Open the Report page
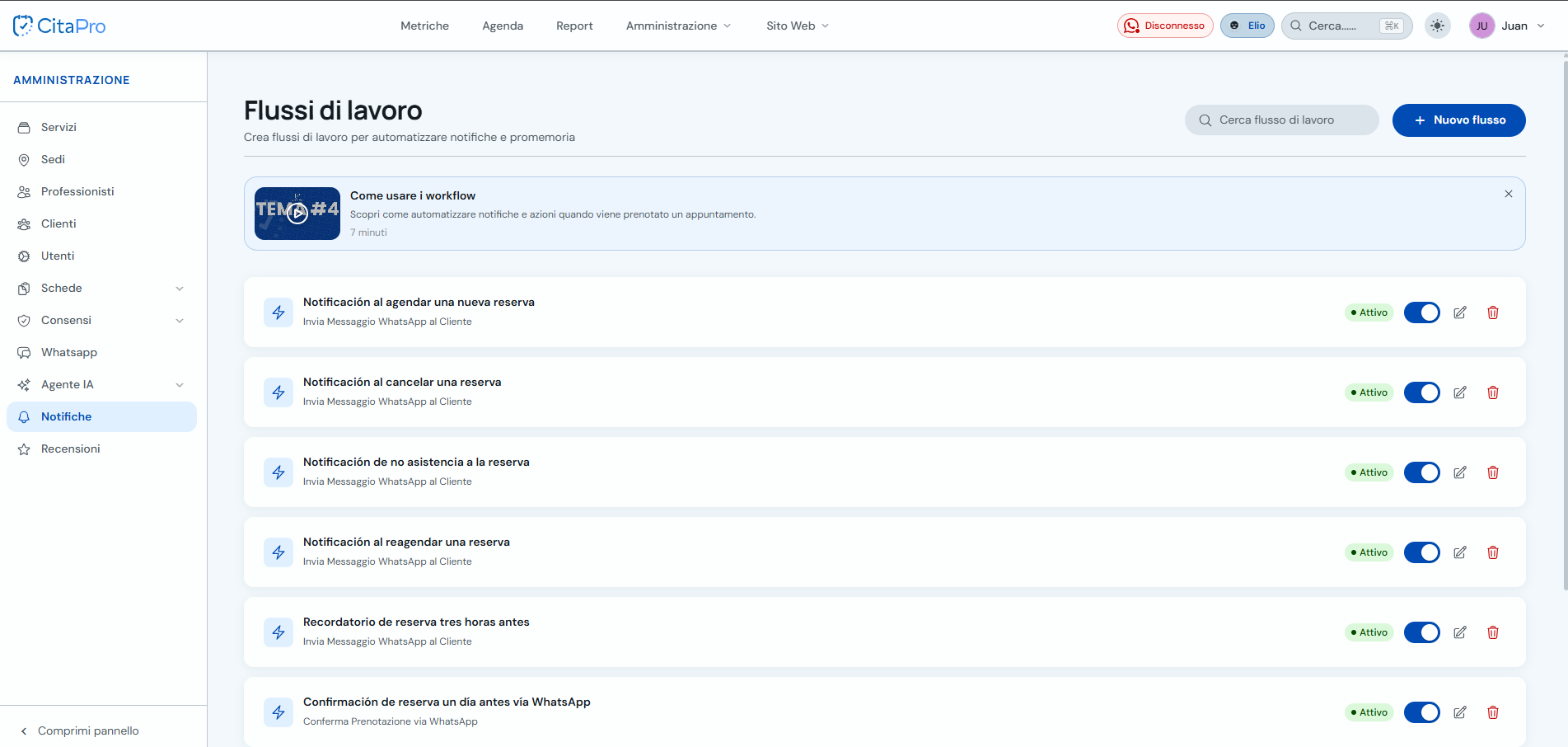1568x747 pixels. (x=574, y=26)
